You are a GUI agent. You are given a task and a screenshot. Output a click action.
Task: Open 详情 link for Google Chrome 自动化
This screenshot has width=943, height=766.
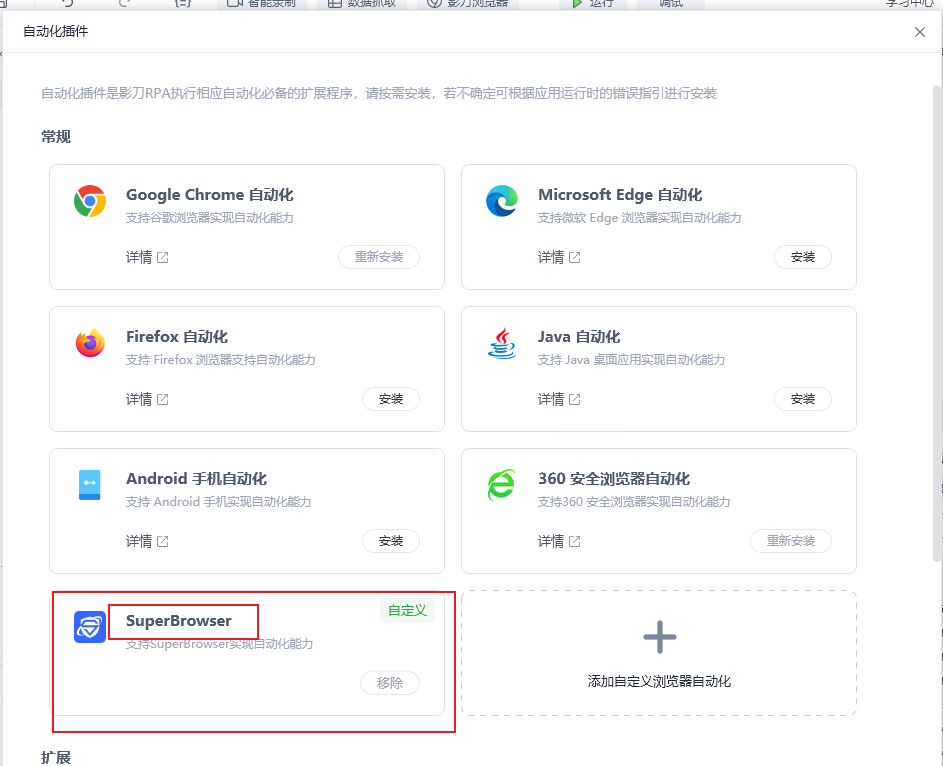[x=147, y=257]
